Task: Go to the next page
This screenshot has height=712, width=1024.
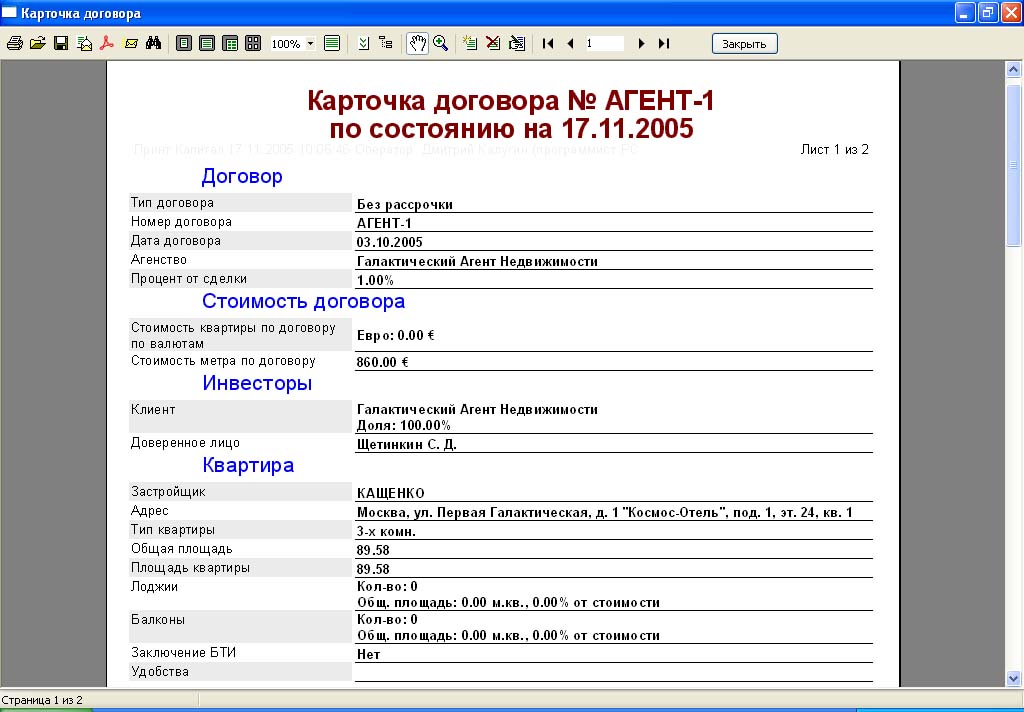Action: tap(641, 44)
